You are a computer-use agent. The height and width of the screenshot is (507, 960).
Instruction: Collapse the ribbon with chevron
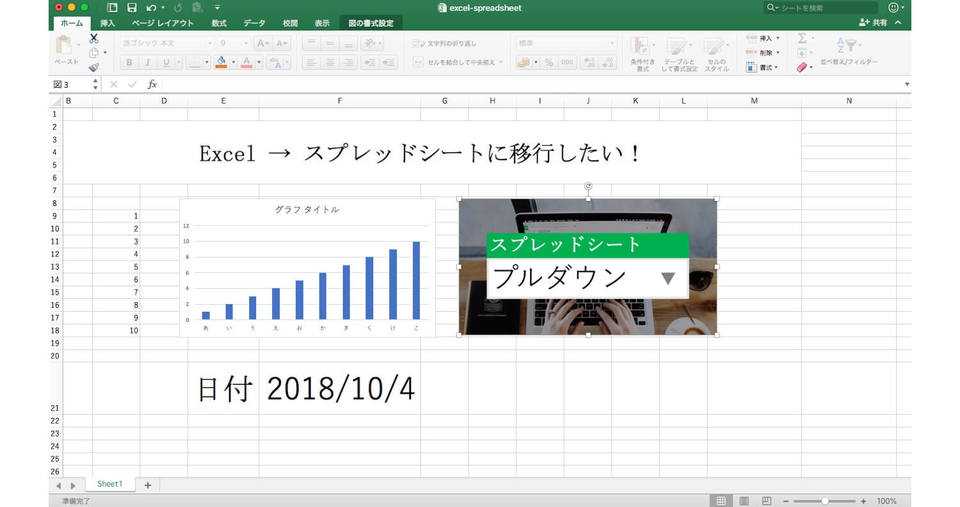point(898,22)
